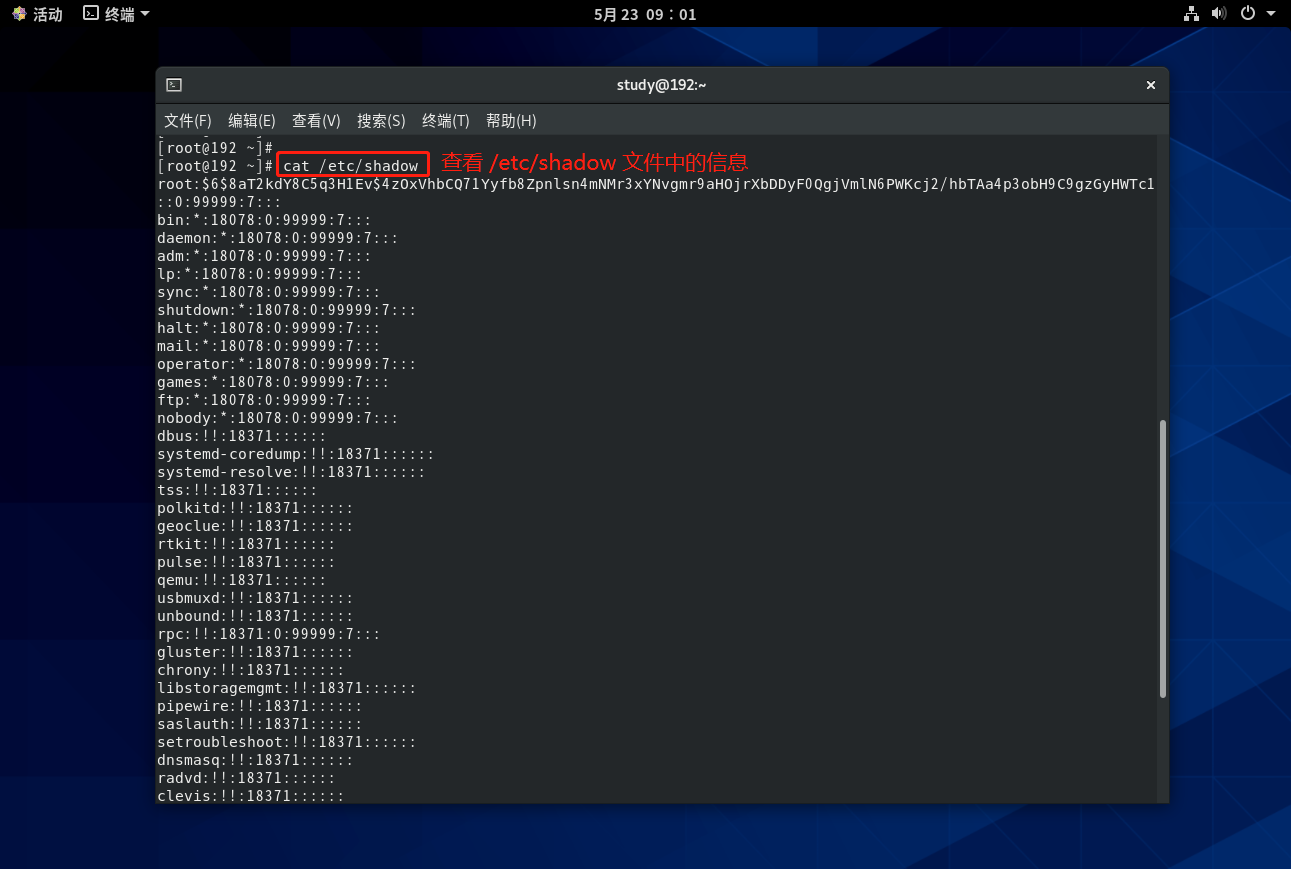Expand the system menu arrow beside power
Image resolution: width=1291 pixels, height=869 pixels.
point(1272,14)
